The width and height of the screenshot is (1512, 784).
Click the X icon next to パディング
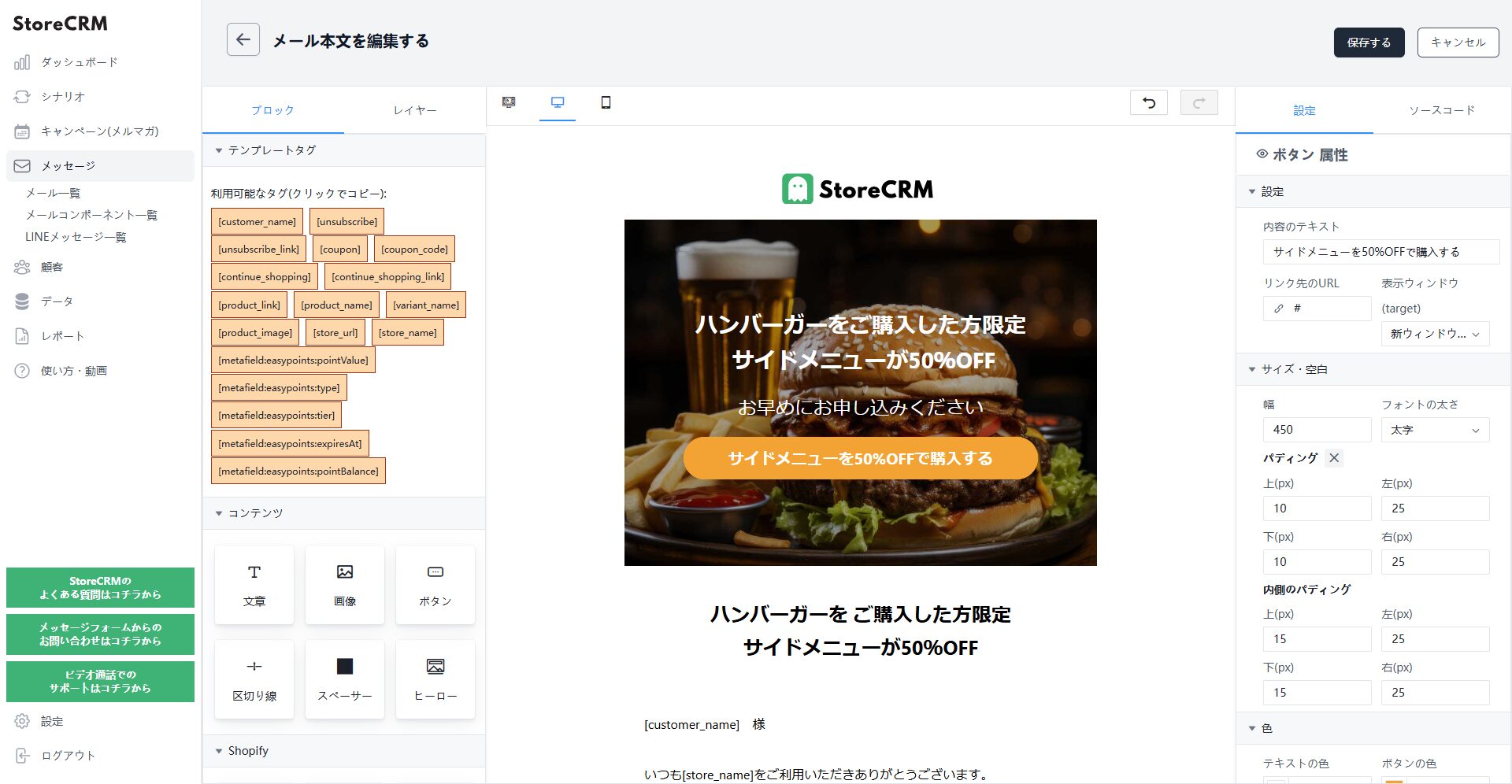1334,458
